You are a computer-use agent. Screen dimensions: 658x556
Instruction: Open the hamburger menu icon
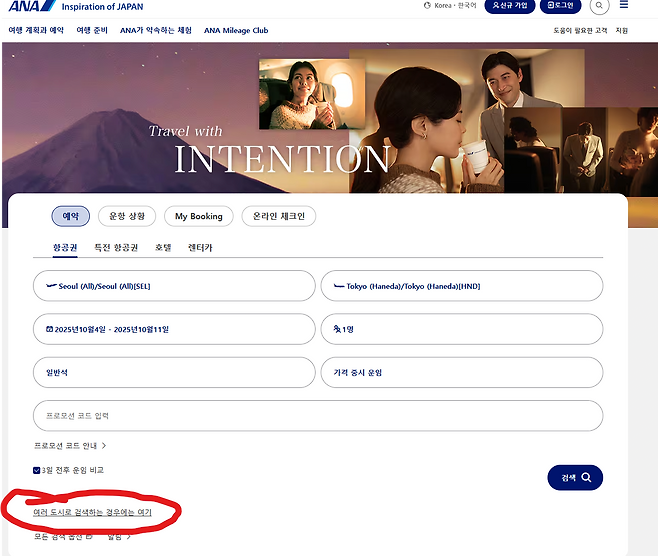(x=624, y=5)
